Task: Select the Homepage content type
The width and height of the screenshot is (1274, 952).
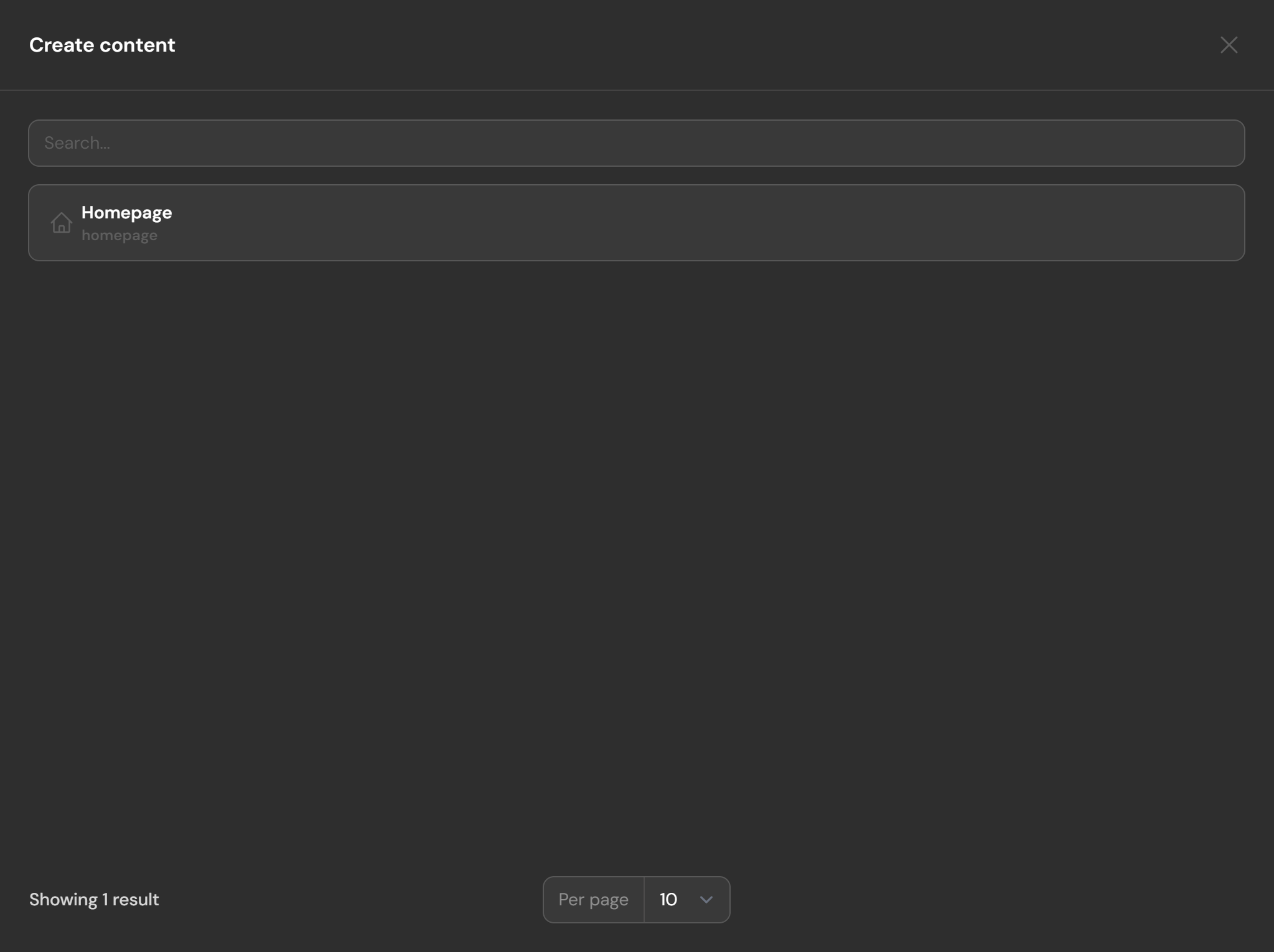Action: pos(636,223)
